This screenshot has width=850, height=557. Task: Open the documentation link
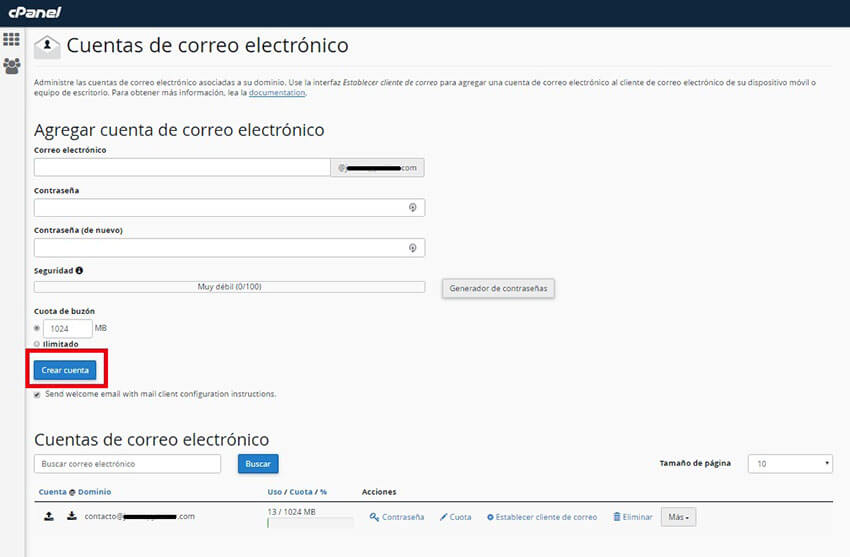277,93
